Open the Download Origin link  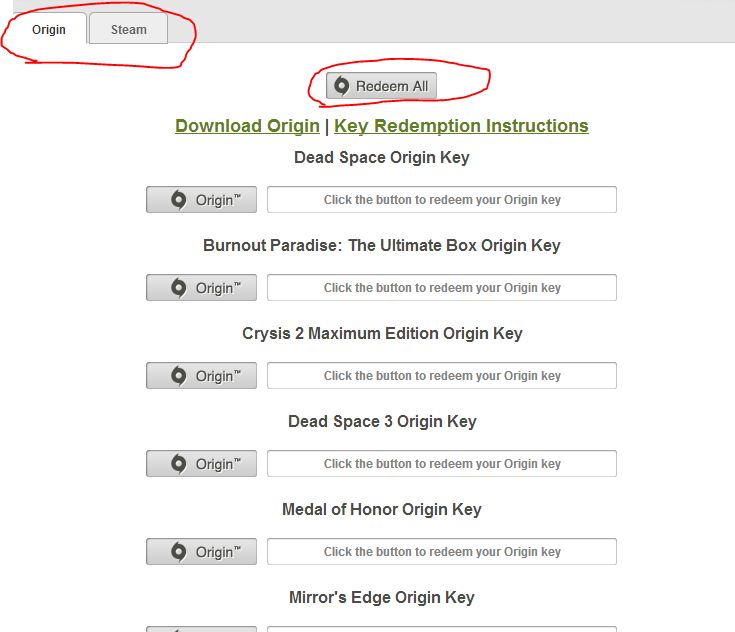(x=247, y=126)
